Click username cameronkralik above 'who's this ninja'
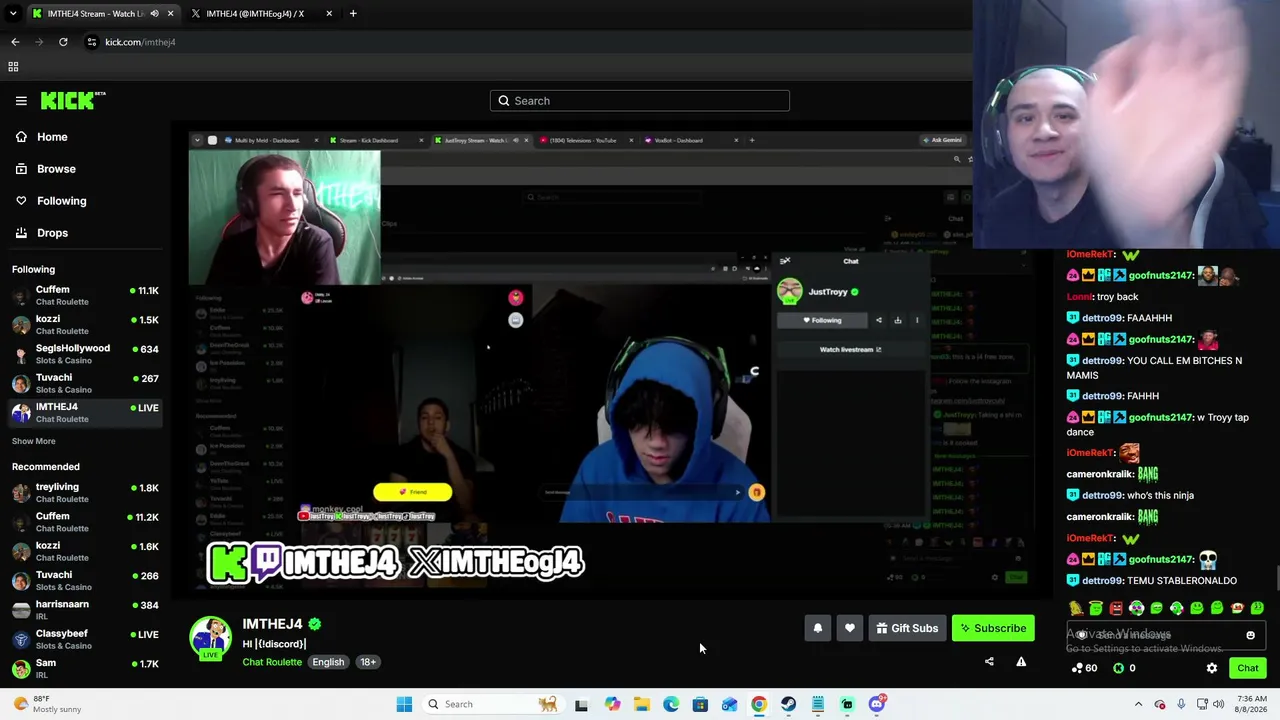The image size is (1280, 720). pos(1100,474)
